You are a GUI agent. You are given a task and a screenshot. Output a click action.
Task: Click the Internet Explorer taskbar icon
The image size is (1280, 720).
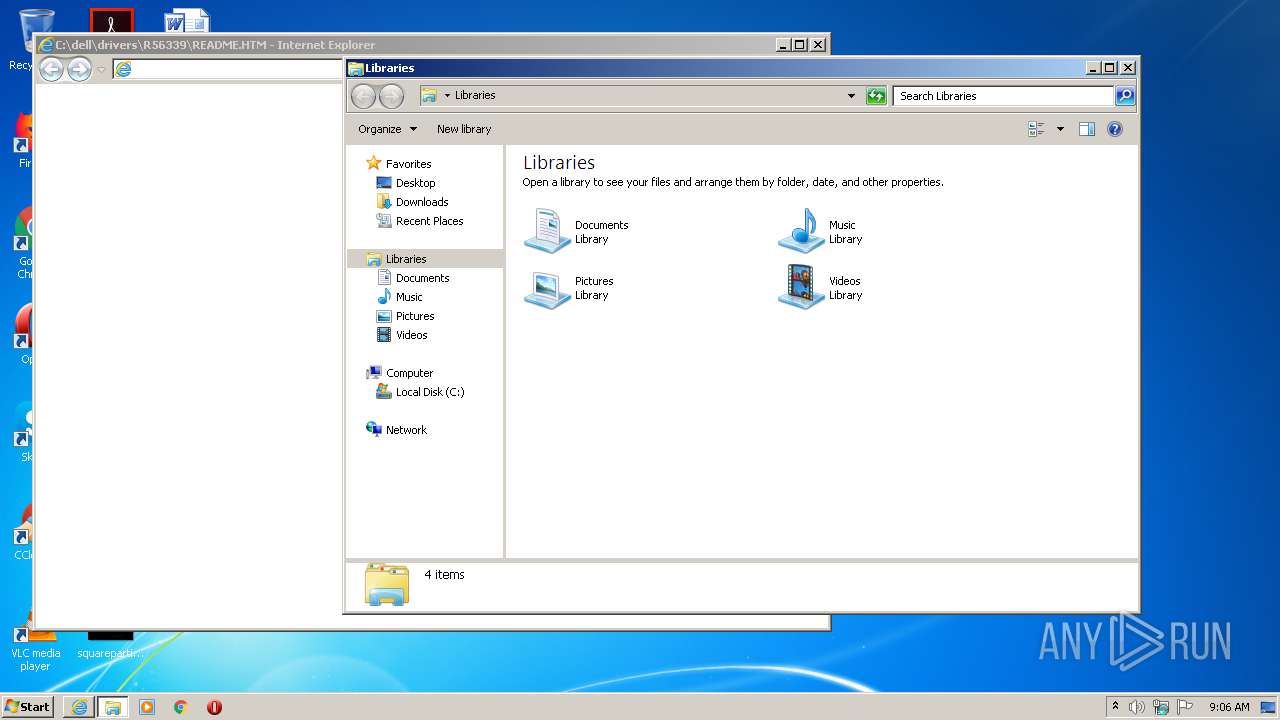[x=79, y=707]
